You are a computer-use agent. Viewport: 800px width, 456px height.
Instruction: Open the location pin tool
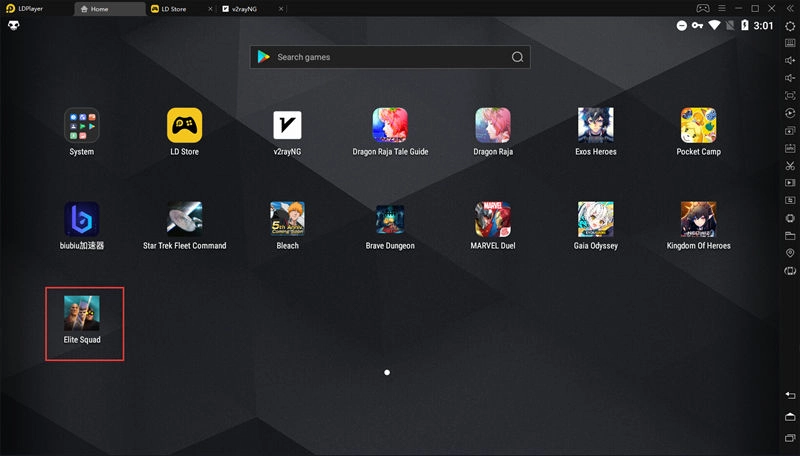pyautogui.click(x=790, y=253)
